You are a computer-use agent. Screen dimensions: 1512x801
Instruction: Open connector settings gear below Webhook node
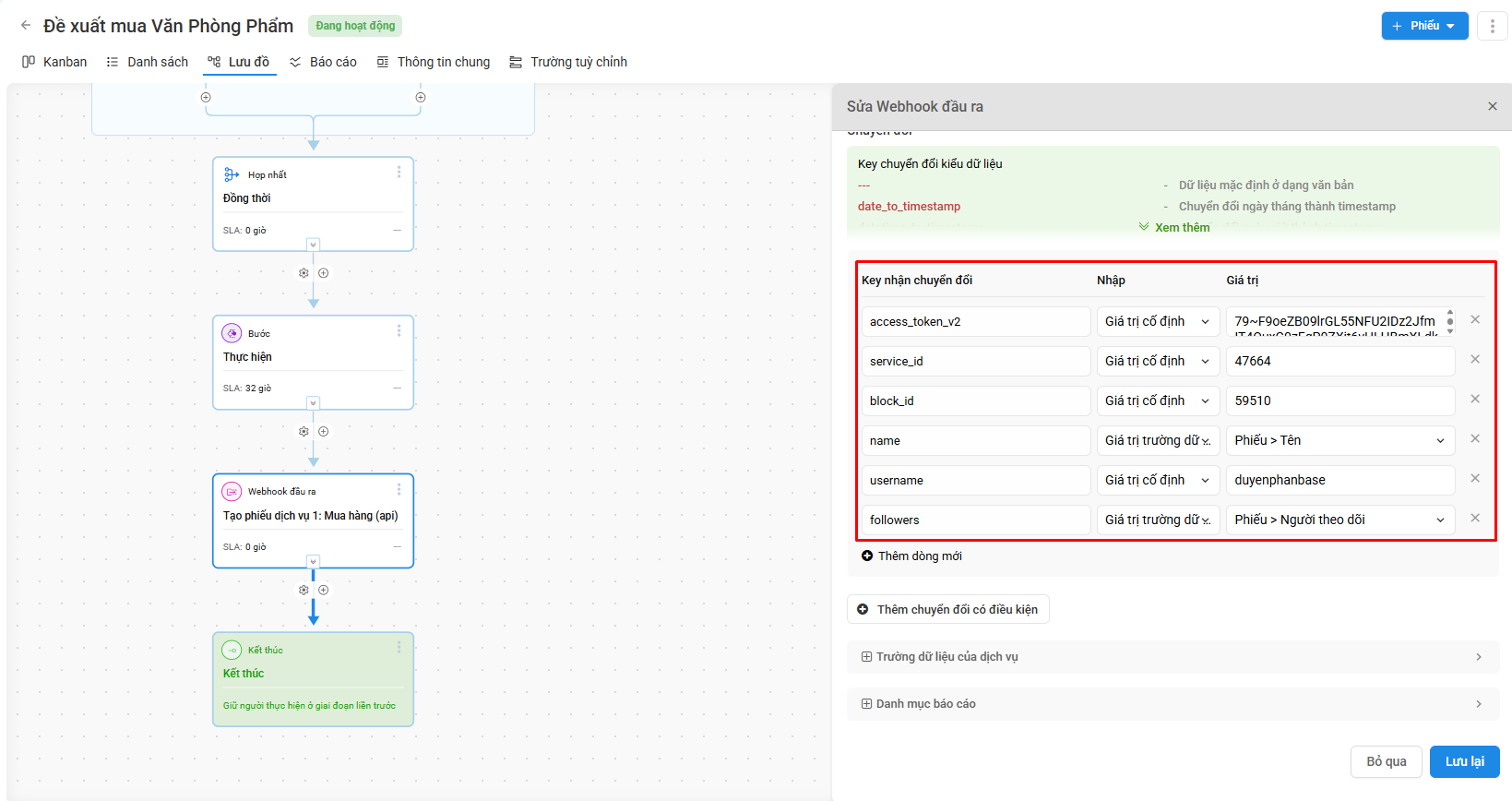pos(304,590)
